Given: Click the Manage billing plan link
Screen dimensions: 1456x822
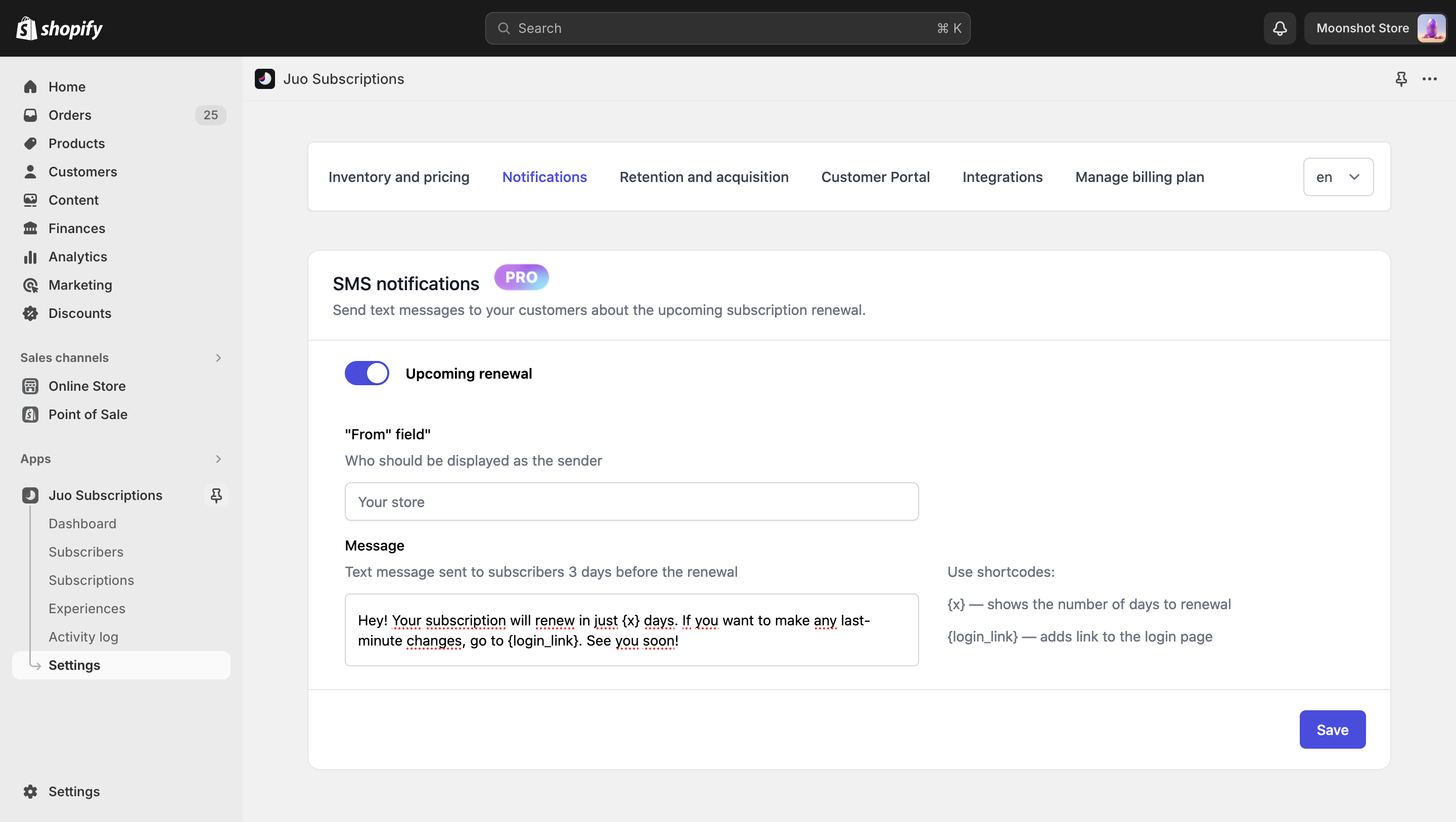Looking at the screenshot, I should point(1139,176).
